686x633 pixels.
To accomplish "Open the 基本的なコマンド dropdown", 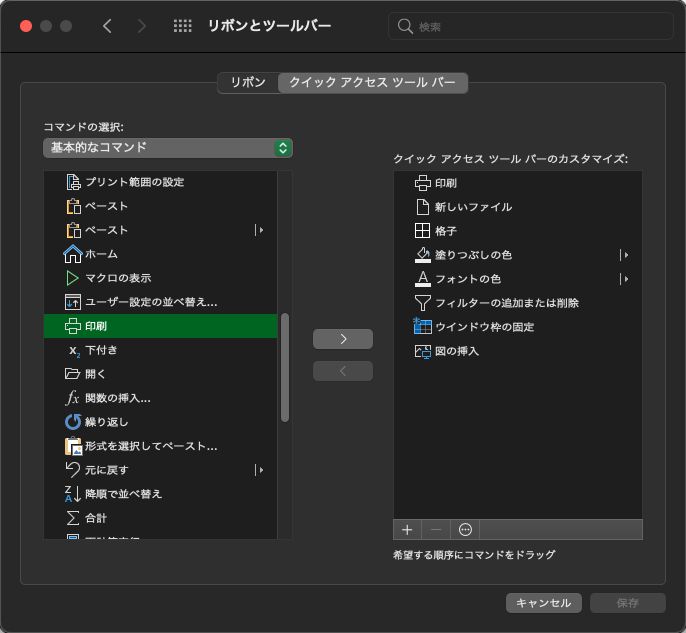I will pos(167,148).
